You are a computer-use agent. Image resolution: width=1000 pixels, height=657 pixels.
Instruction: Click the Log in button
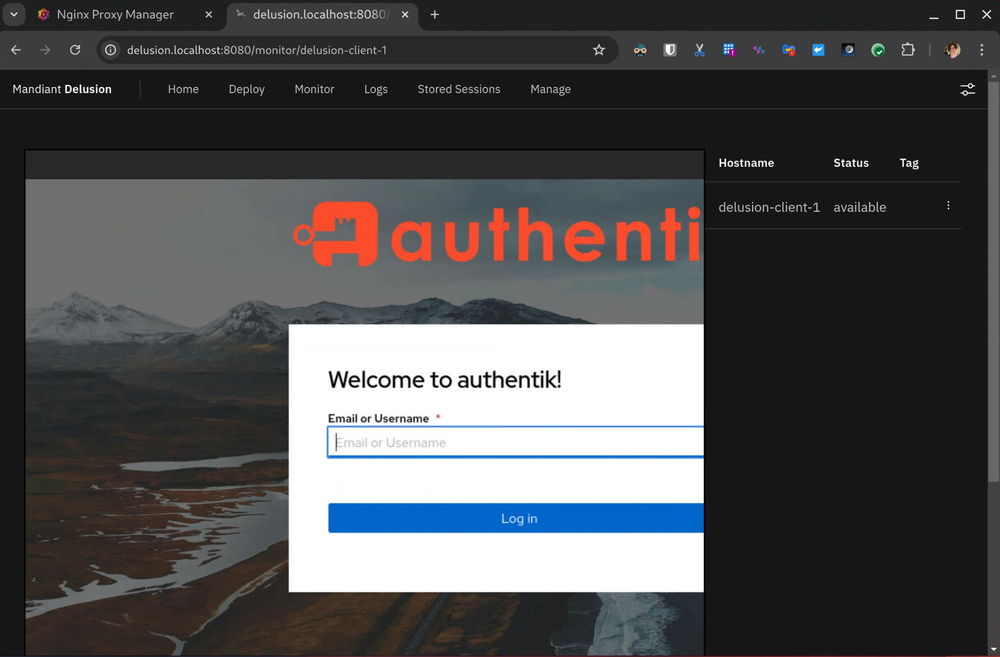(x=515, y=518)
